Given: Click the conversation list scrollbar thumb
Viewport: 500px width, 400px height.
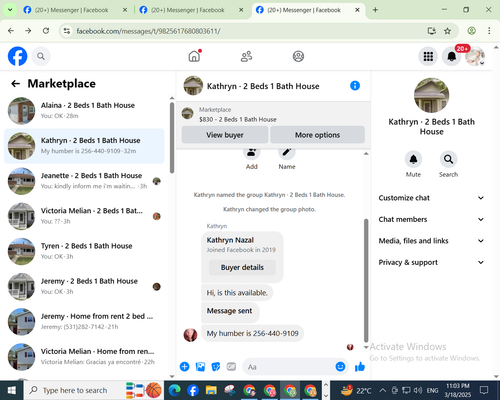Looking at the screenshot, I should (172, 137).
